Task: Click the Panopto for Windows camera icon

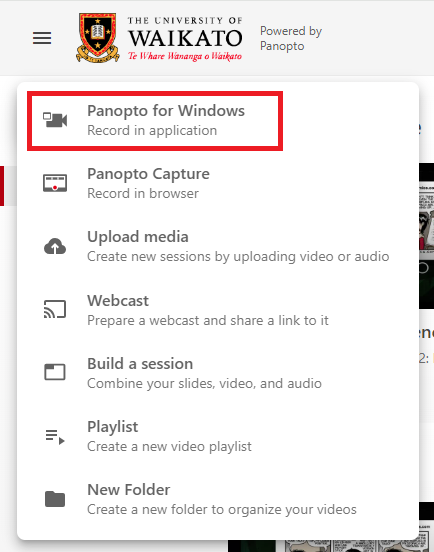Action: pyautogui.click(x=55, y=120)
